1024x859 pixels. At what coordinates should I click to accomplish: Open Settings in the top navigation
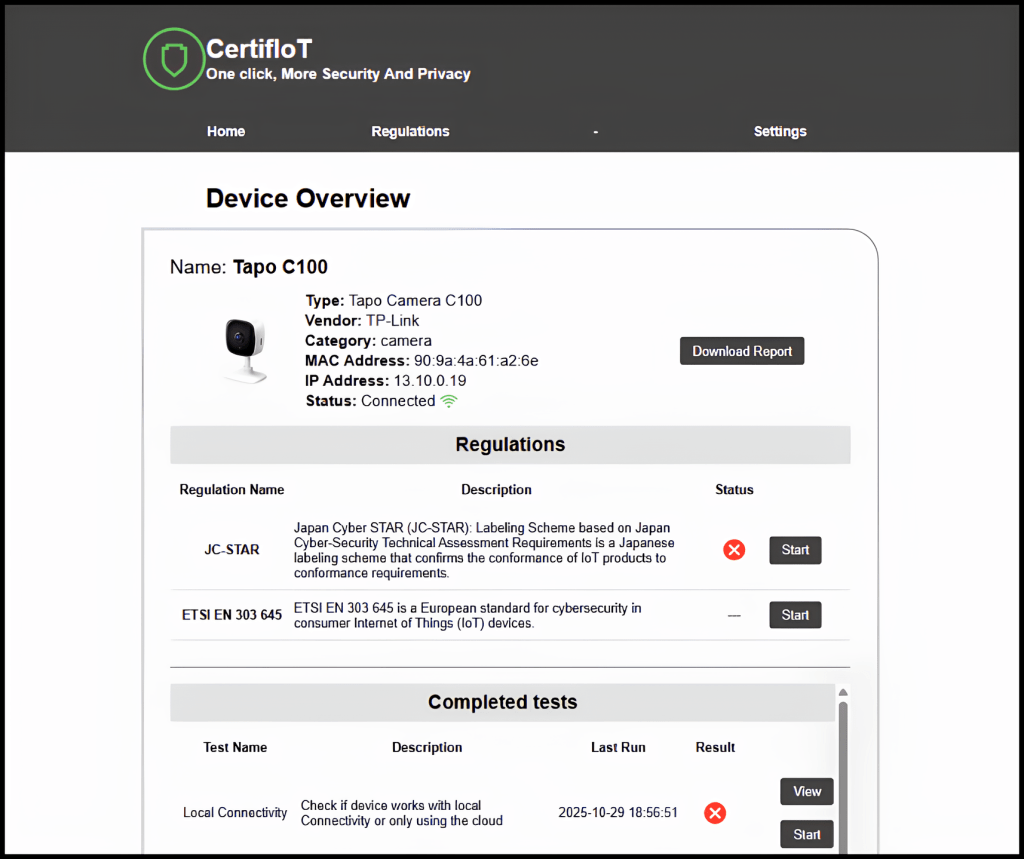coord(780,131)
